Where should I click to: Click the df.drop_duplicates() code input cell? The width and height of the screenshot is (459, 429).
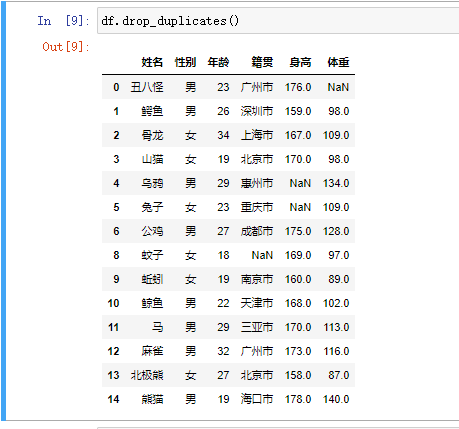[x=278, y=21]
